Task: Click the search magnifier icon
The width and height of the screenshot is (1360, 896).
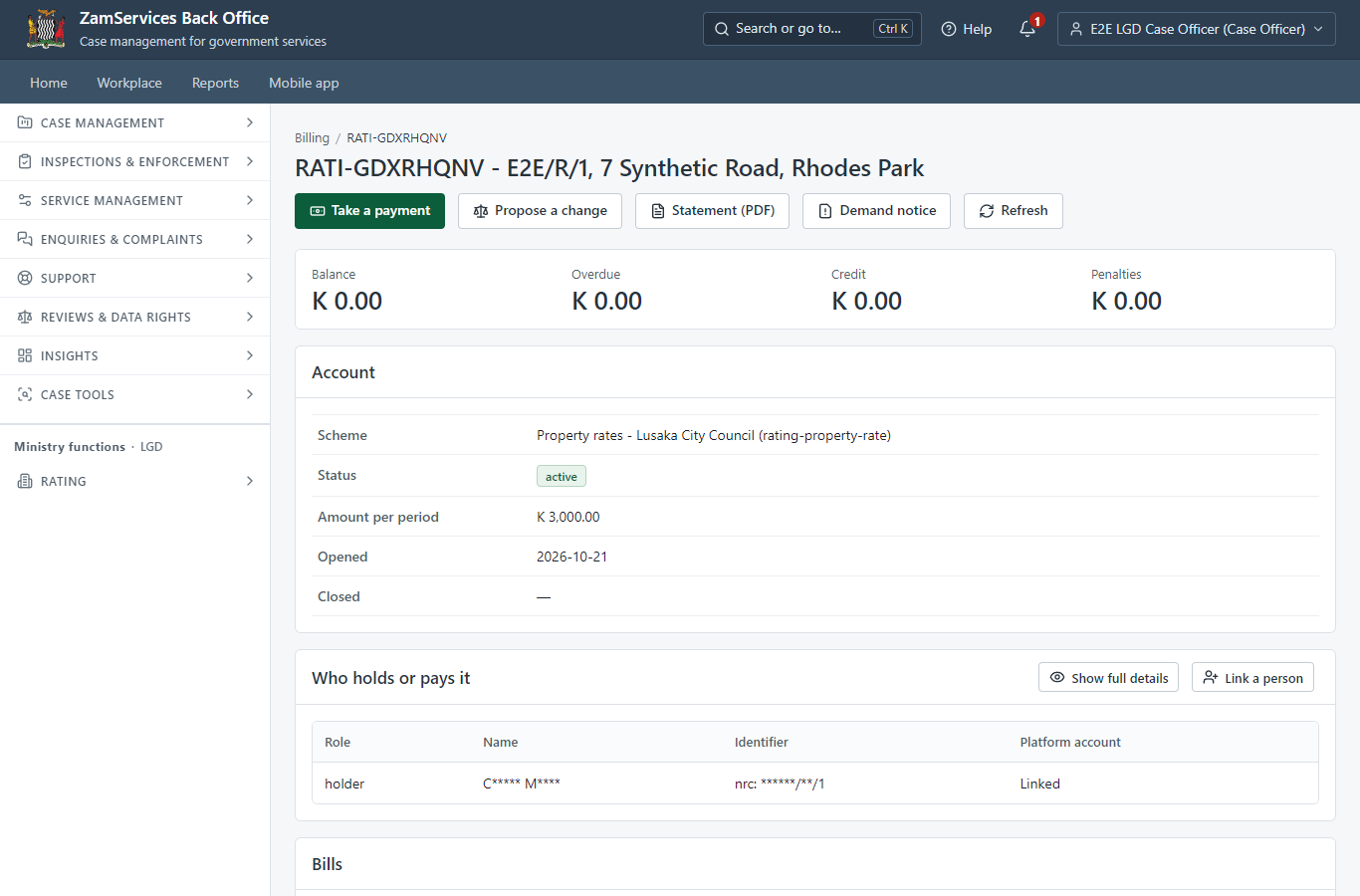Action: [x=722, y=29]
